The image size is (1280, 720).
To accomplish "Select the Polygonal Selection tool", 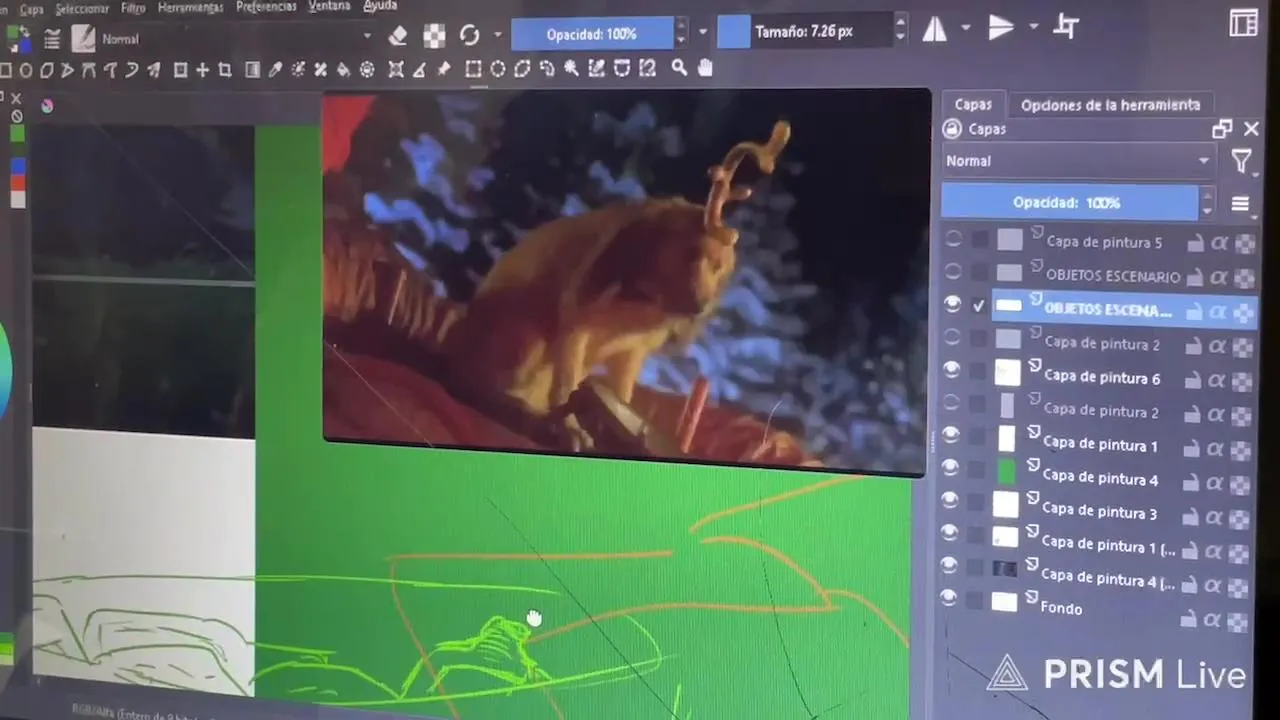I will pos(522,69).
